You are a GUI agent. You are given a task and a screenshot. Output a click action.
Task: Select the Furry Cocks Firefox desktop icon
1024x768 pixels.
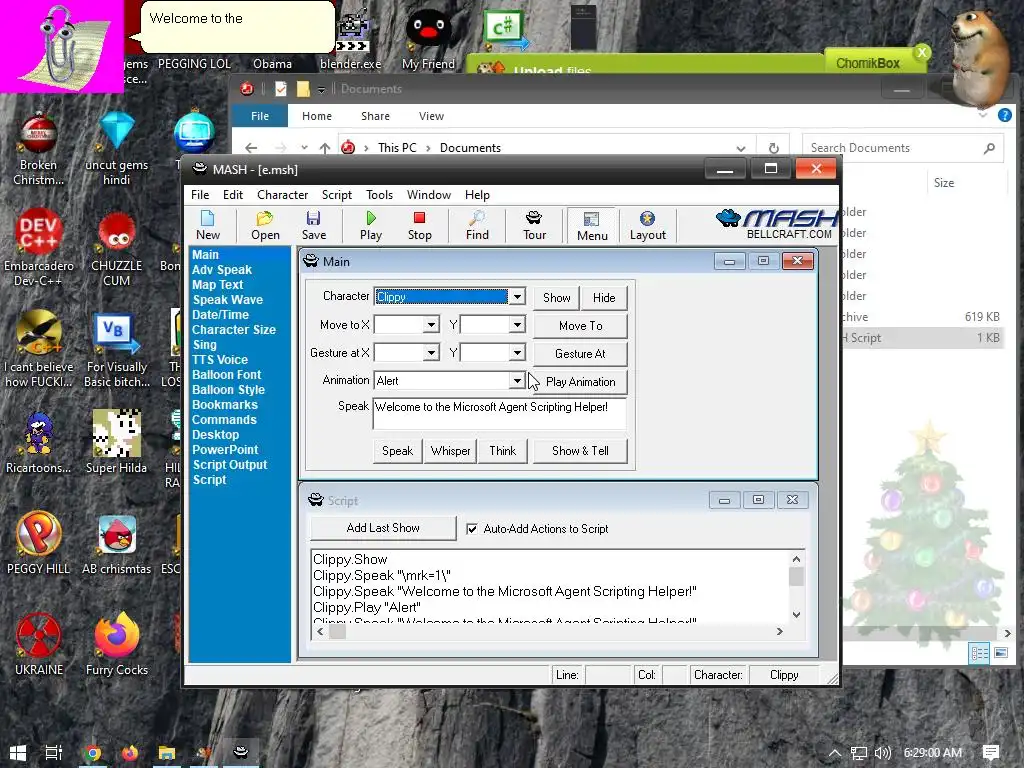click(x=116, y=644)
